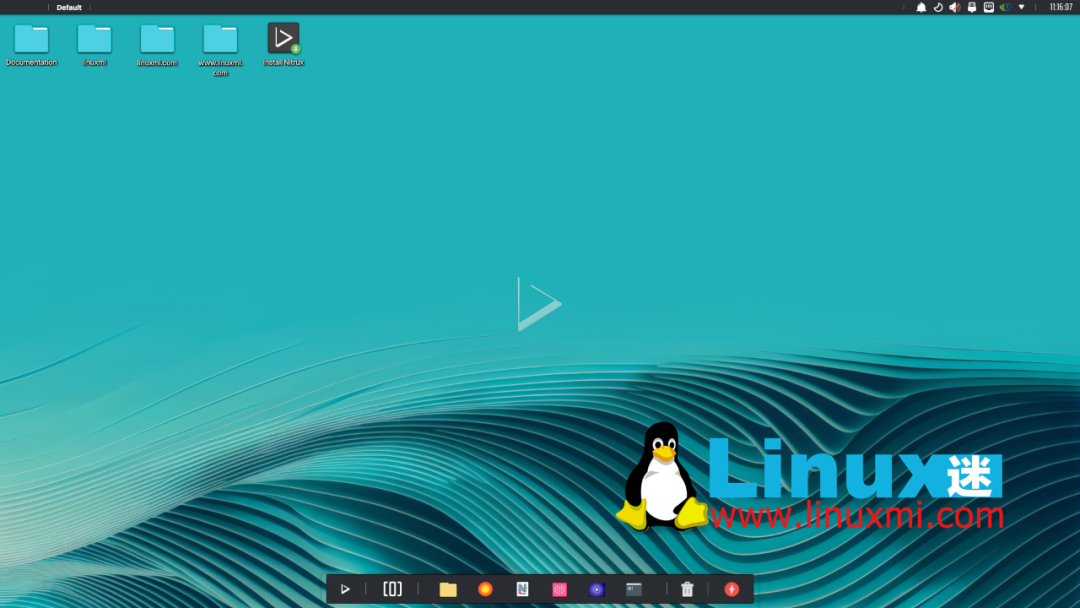Open the terminal from the dock
Viewport: 1080px width, 608px height.
634,589
